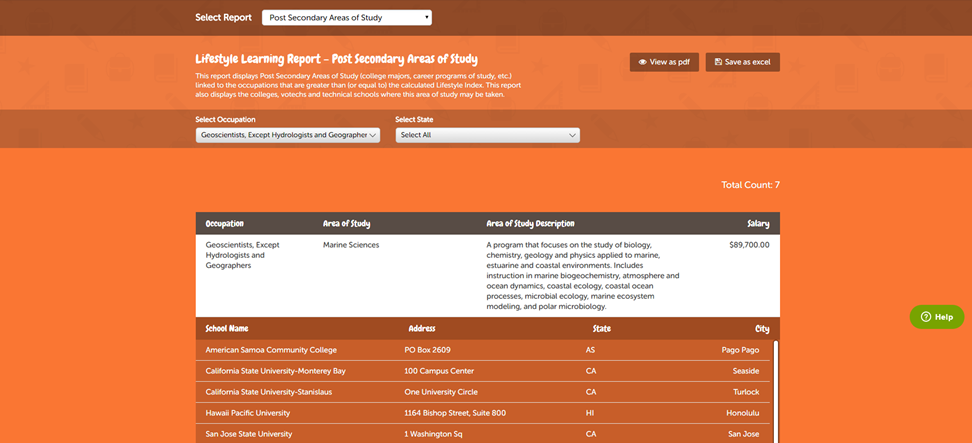The width and height of the screenshot is (972, 443).
Task: Click the City column header
Action: 762,328
